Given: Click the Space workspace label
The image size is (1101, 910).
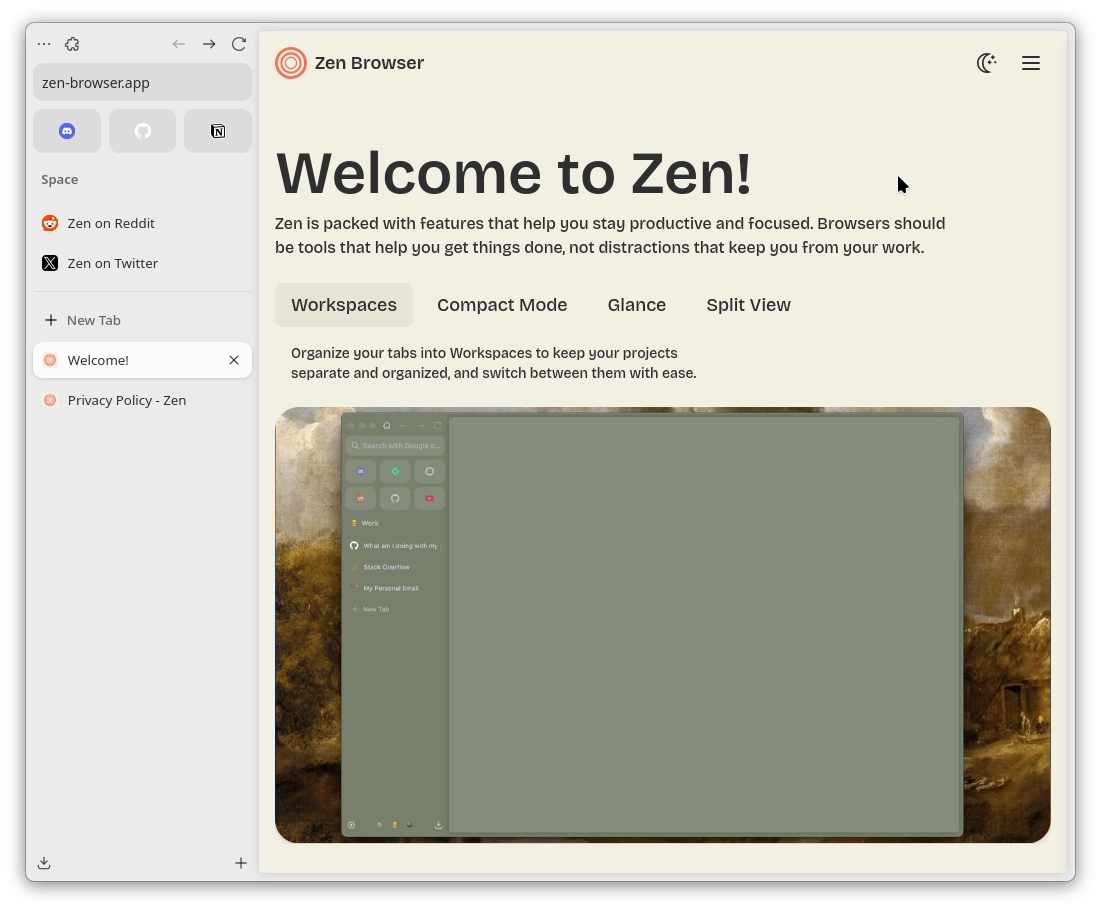Looking at the screenshot, I should click(60, 179).
